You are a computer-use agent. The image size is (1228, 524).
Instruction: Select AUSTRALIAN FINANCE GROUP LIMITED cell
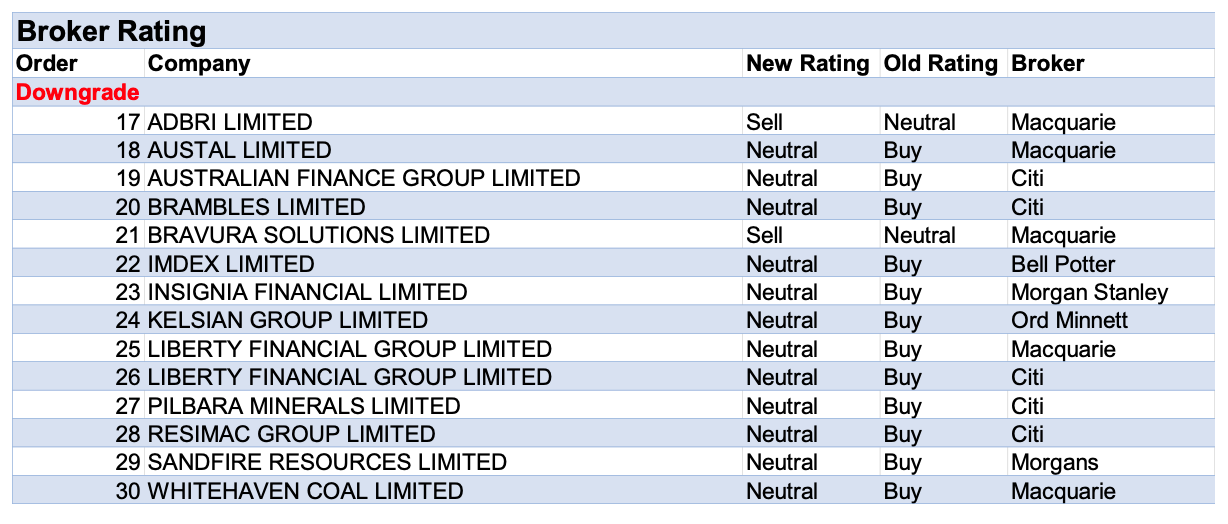click(x=364, y=179)
